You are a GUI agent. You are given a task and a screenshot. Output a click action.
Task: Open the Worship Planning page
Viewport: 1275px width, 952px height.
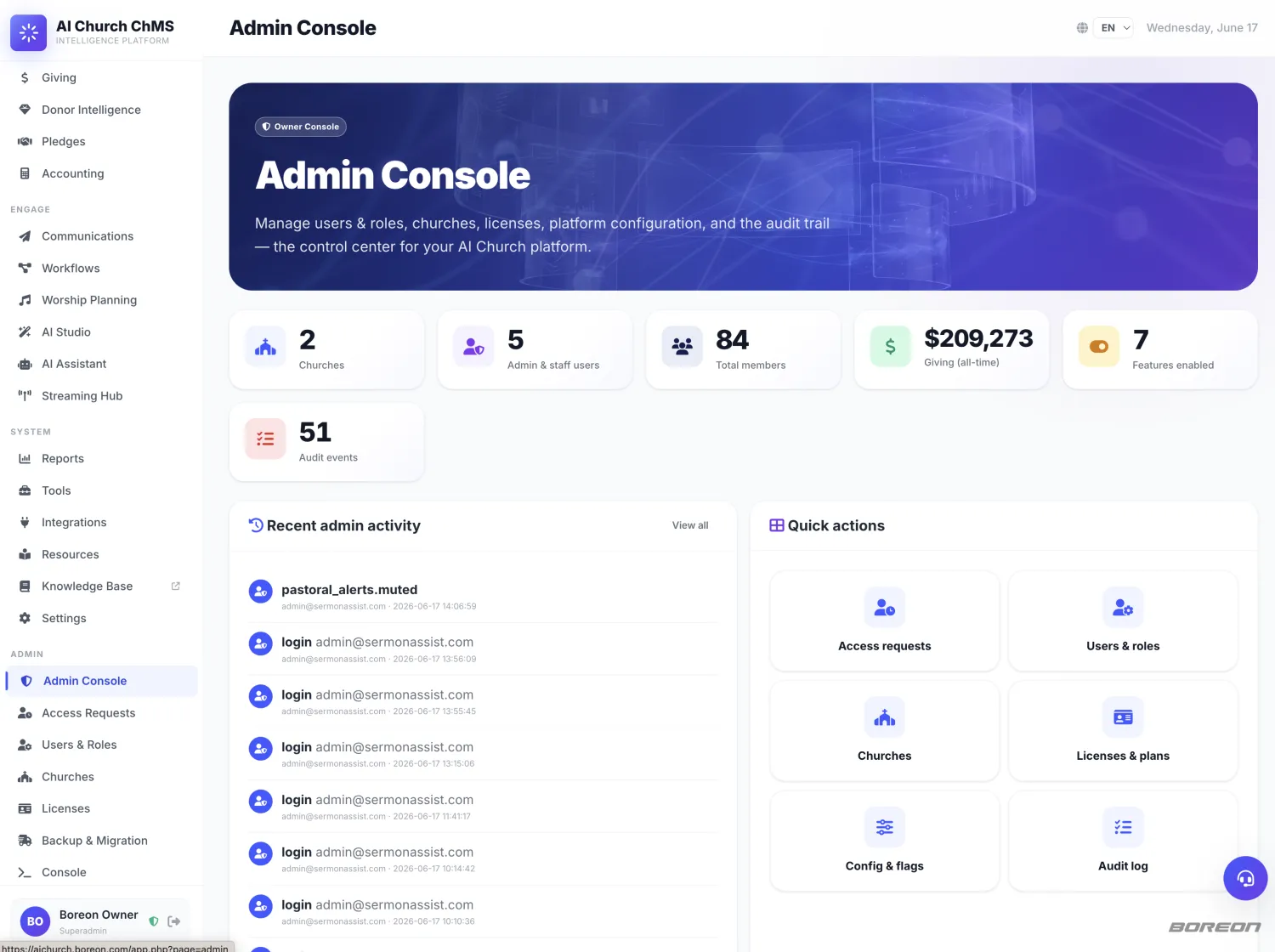point(101,300)
